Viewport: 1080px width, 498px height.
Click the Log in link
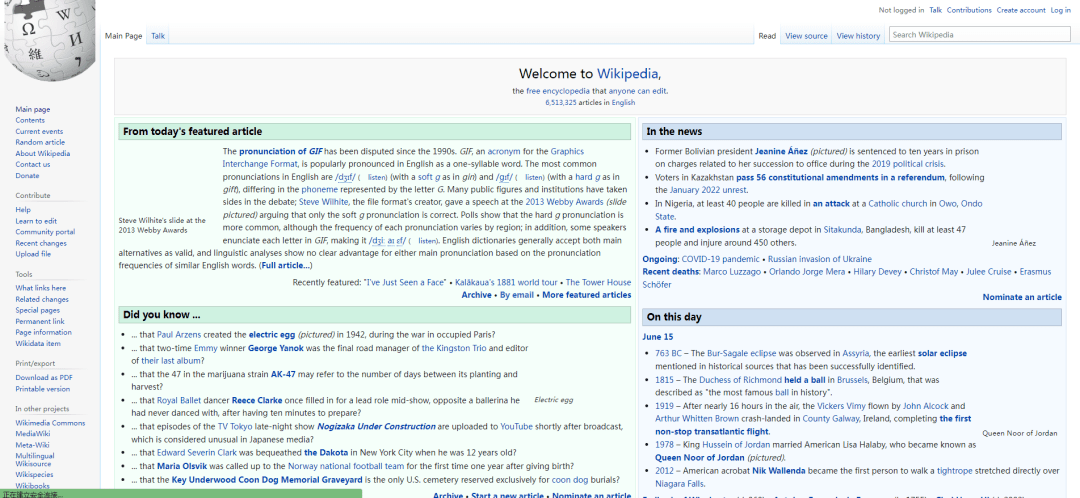[1060, 10]
